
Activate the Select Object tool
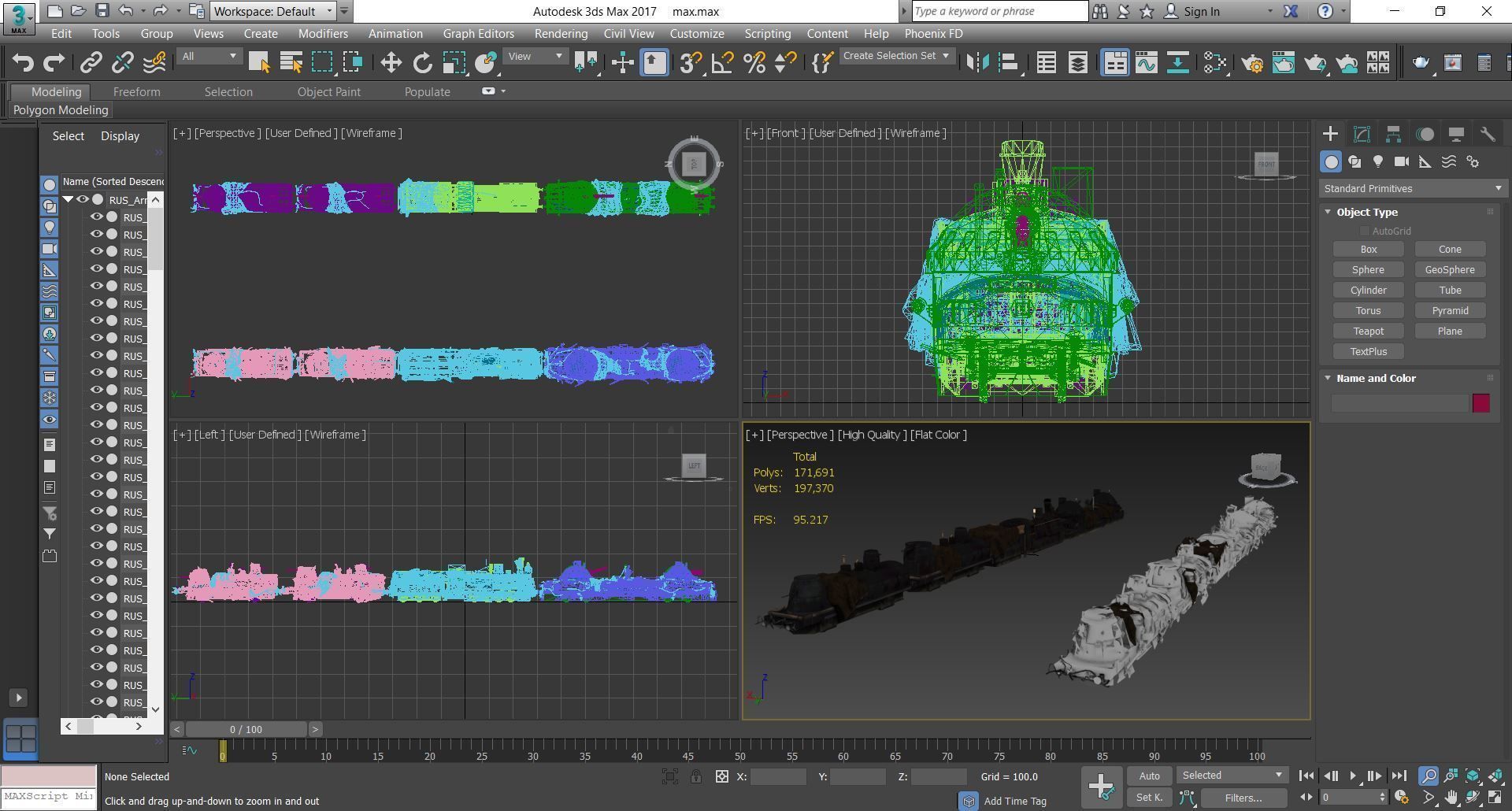coord(259,63)
